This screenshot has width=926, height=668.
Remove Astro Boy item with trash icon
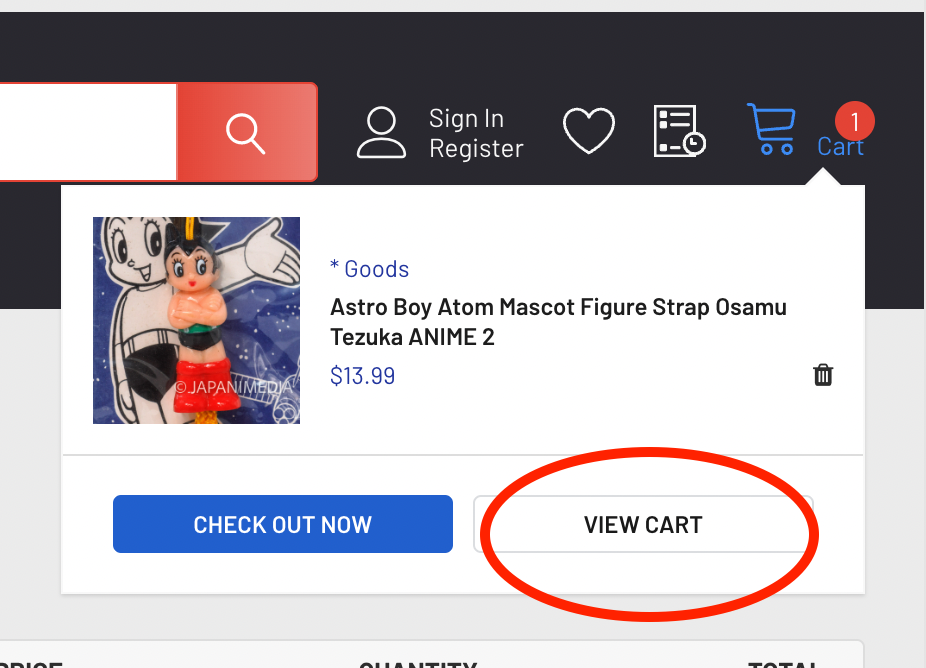[823, 375]
